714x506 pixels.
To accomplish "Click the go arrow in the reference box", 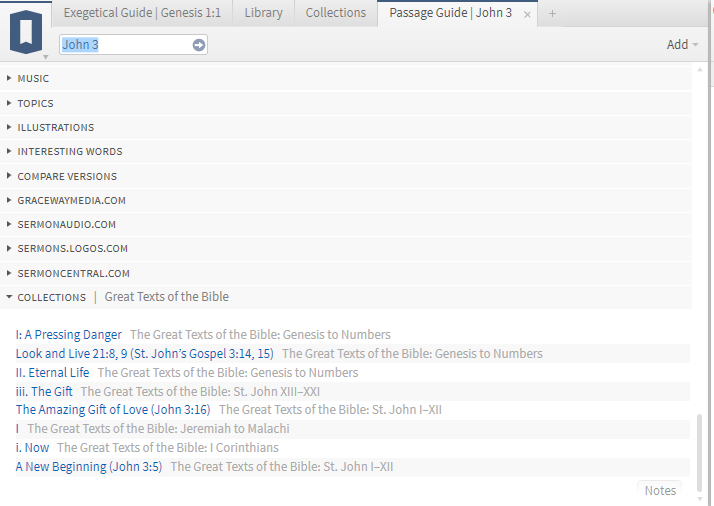I will 199,45.
